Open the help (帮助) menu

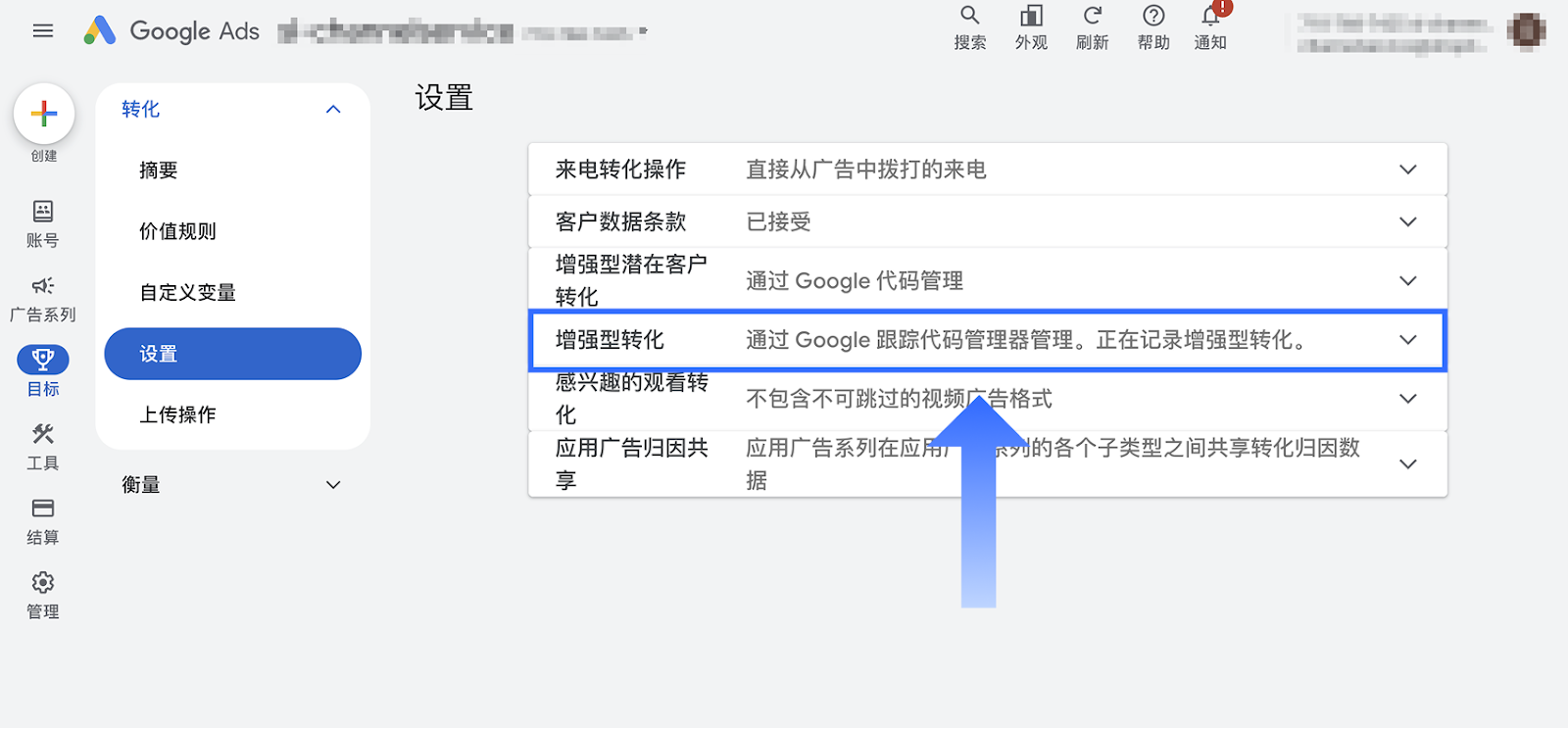[1153, 27]
